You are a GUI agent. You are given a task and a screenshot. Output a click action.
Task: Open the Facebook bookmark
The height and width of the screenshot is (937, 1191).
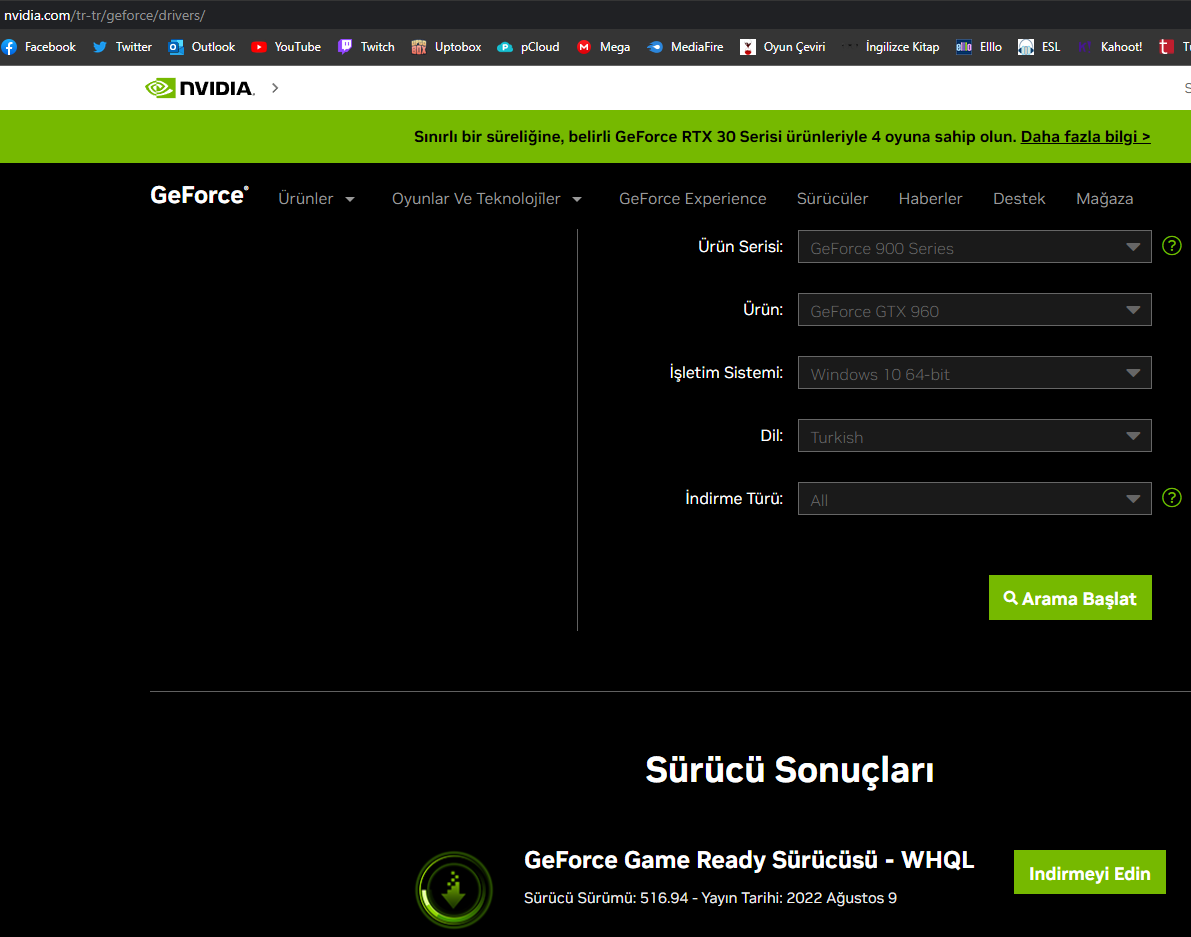(39, 47)
